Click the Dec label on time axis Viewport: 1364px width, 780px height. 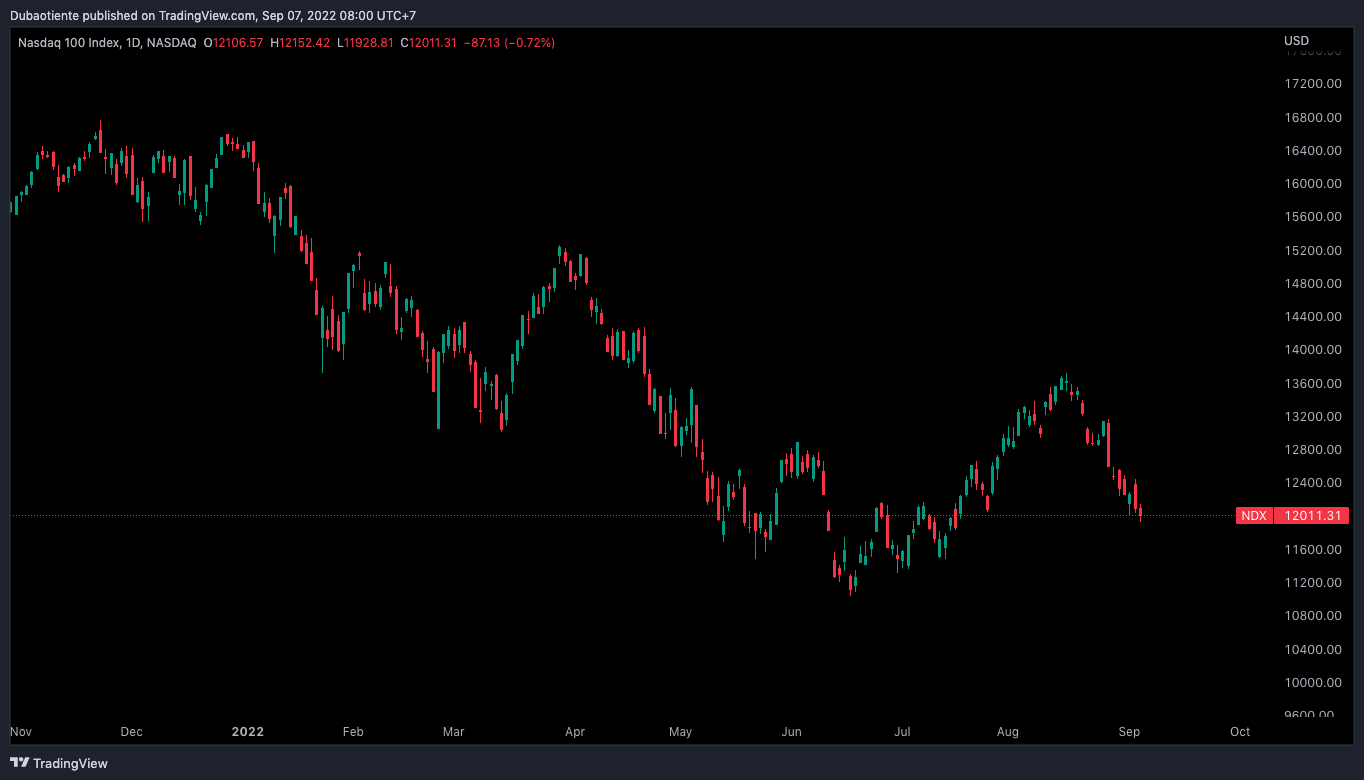[x=131, y=732]
